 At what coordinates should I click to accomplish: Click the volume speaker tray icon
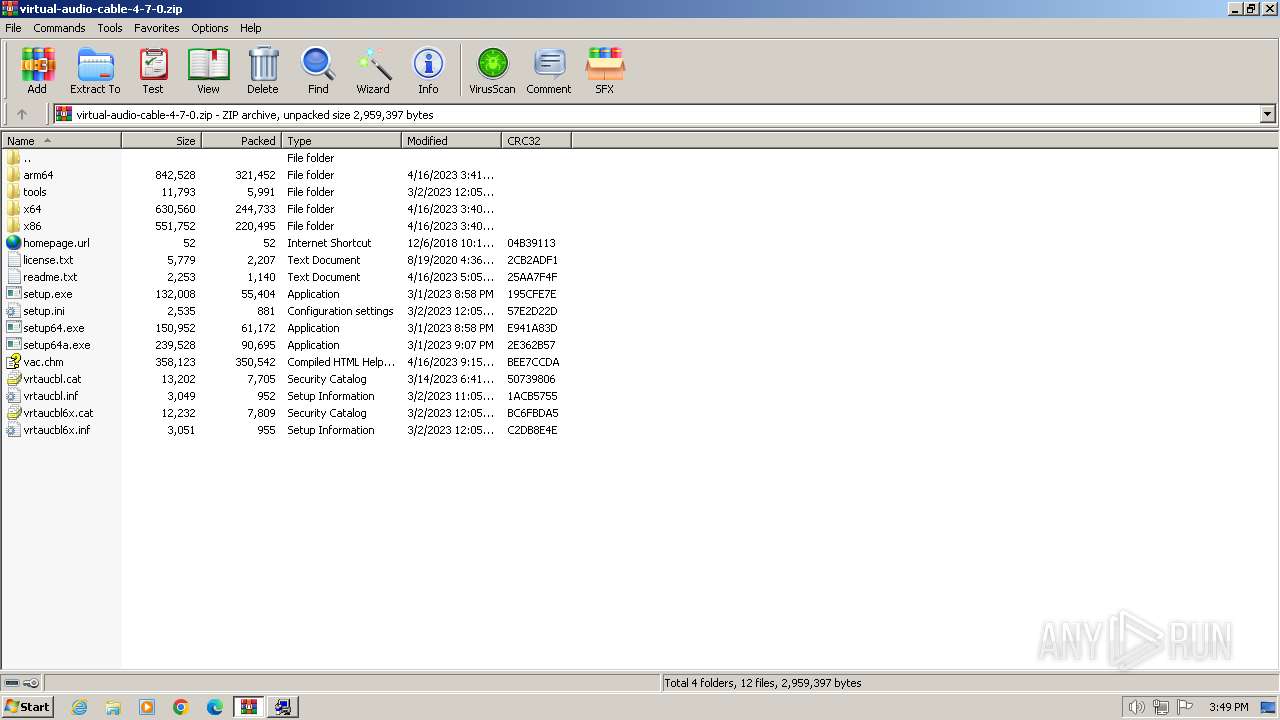click(x=1136, y=707)
